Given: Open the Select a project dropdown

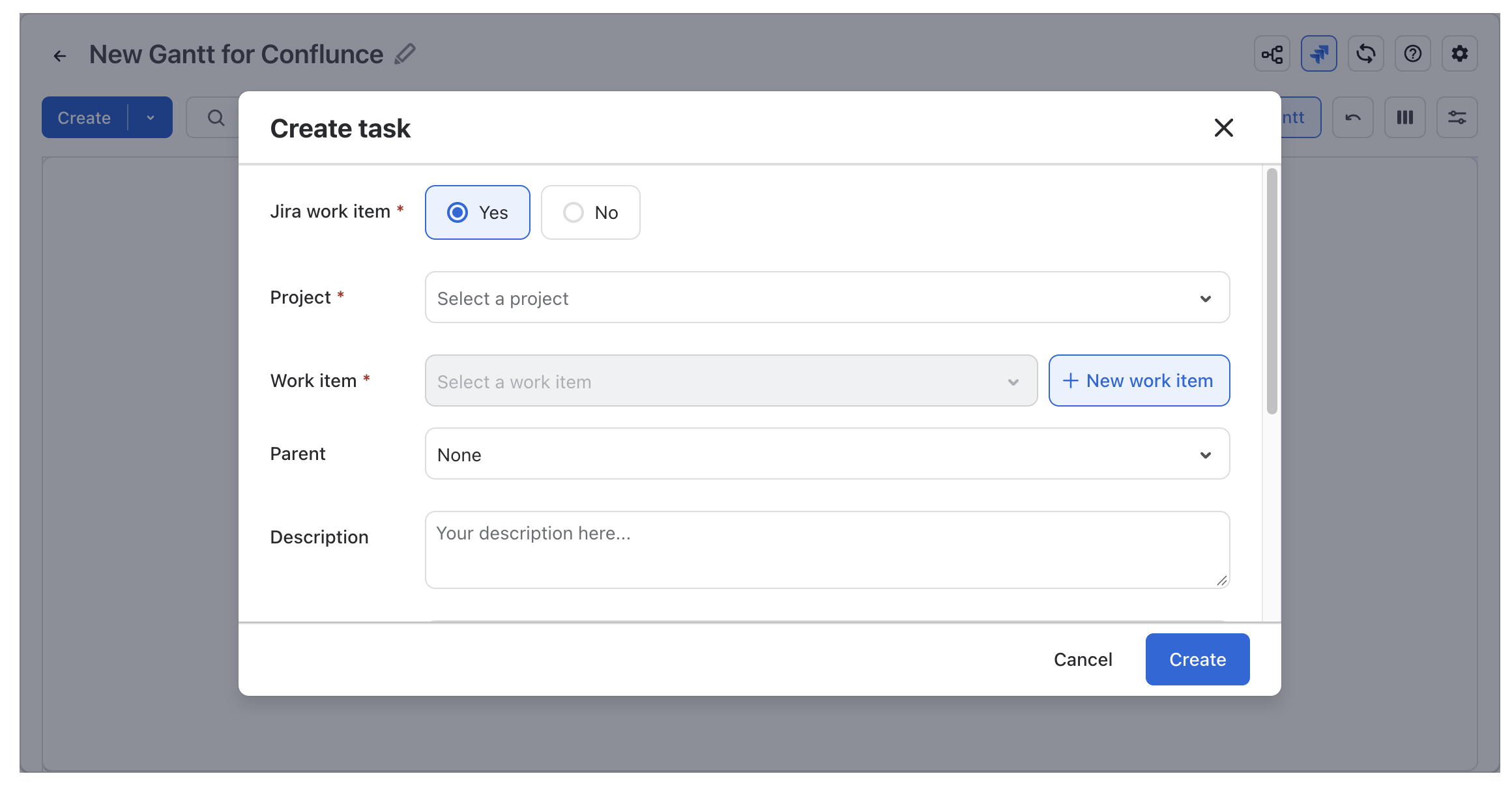Looking at the screenshot, I should click(x=827, y=298).
